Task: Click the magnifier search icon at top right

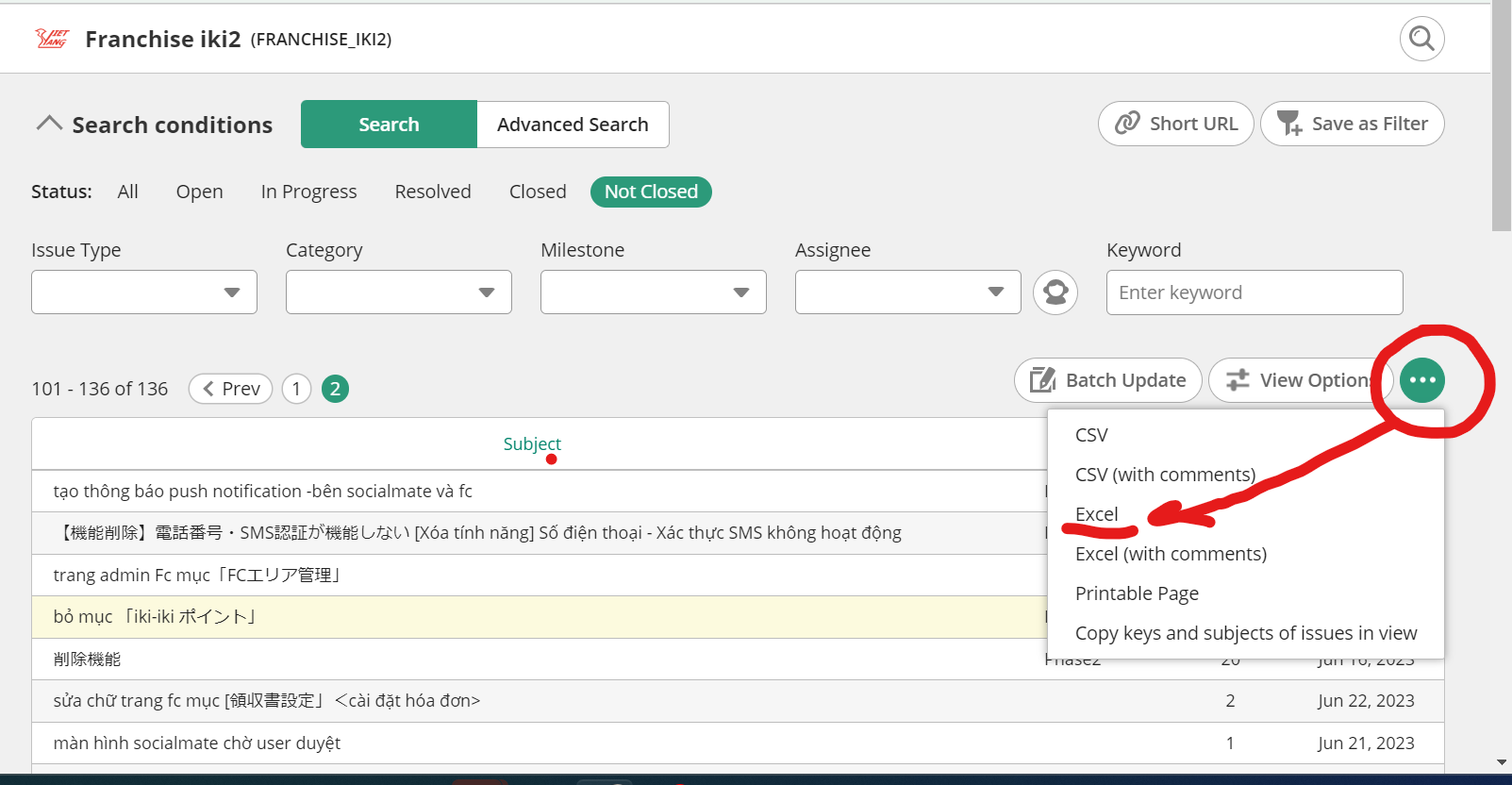Action: pyautogui.click(x=1421, y=39)
